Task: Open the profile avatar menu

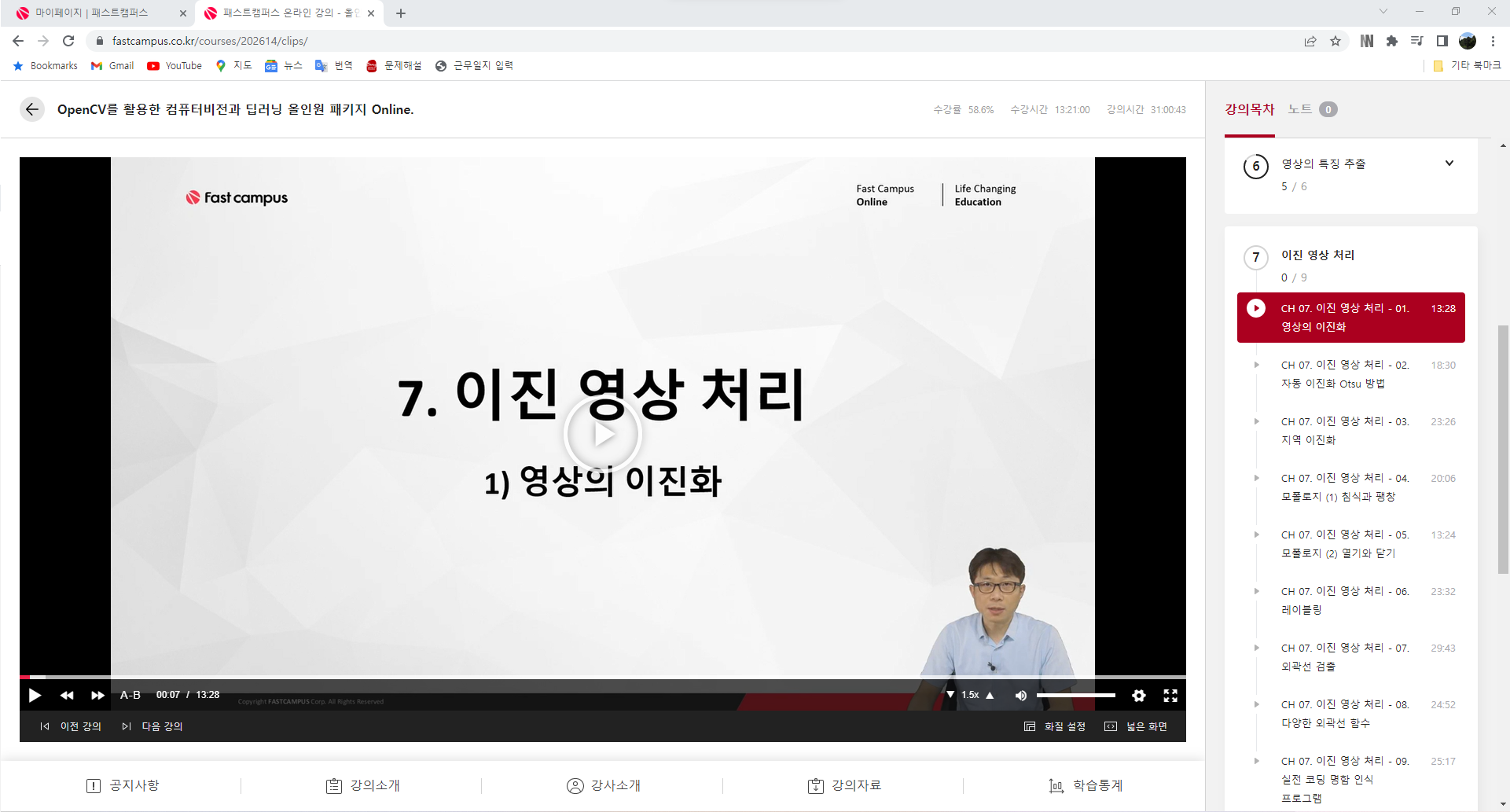Action: pyautogui.click(x=1468, y=41)
